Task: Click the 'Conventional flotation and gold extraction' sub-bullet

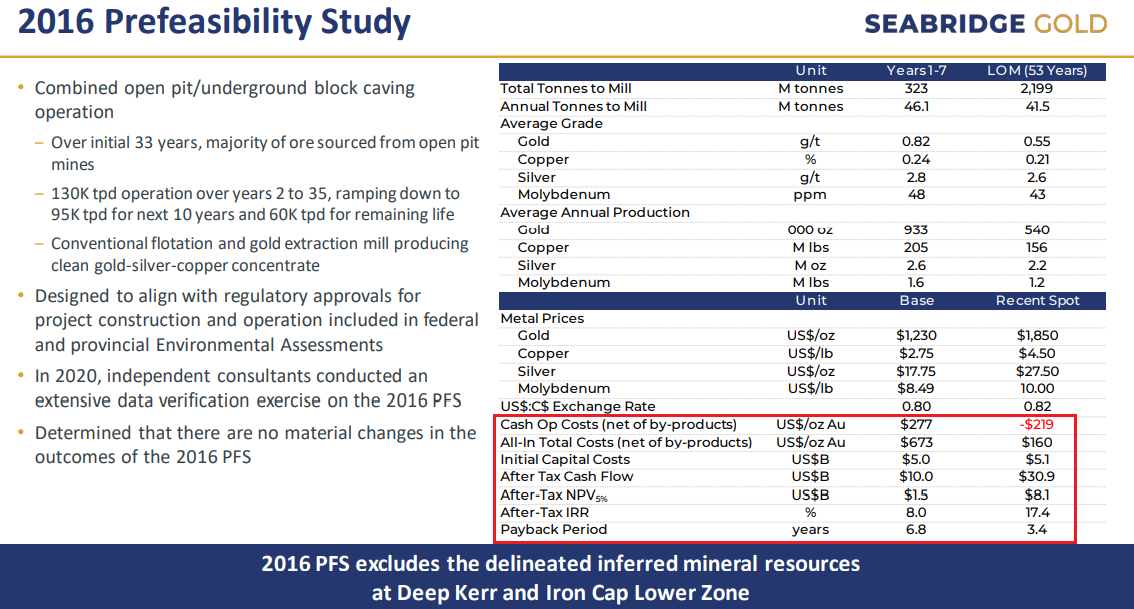Action: 260,255
